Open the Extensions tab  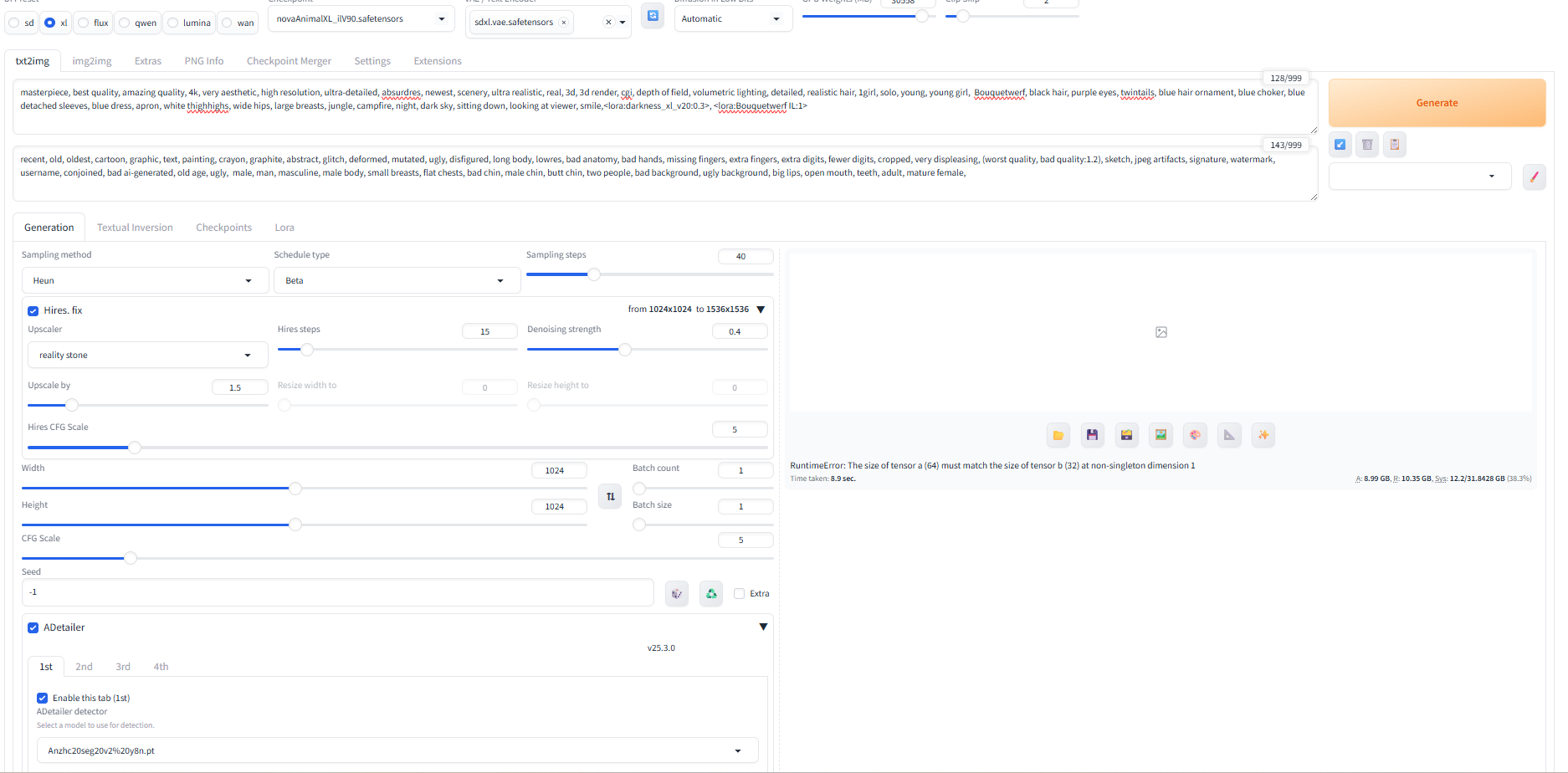[x=438, y=61]
